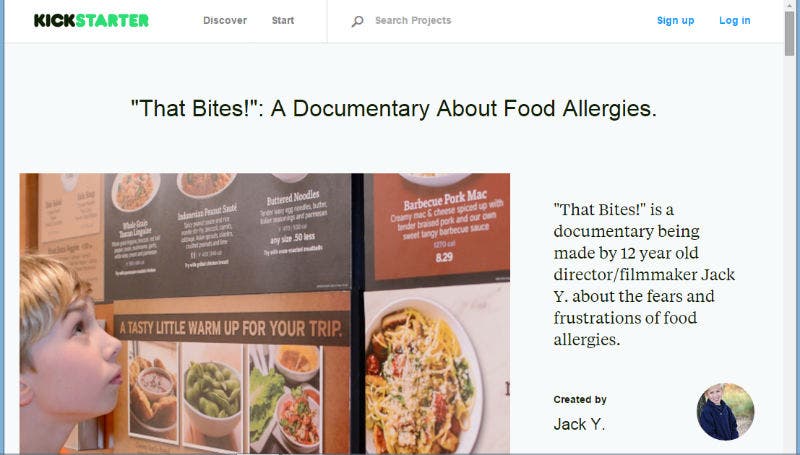The image size is (800, 455).
Task: Click the "That Bites!" documentary title
Action: coord(393,108)
